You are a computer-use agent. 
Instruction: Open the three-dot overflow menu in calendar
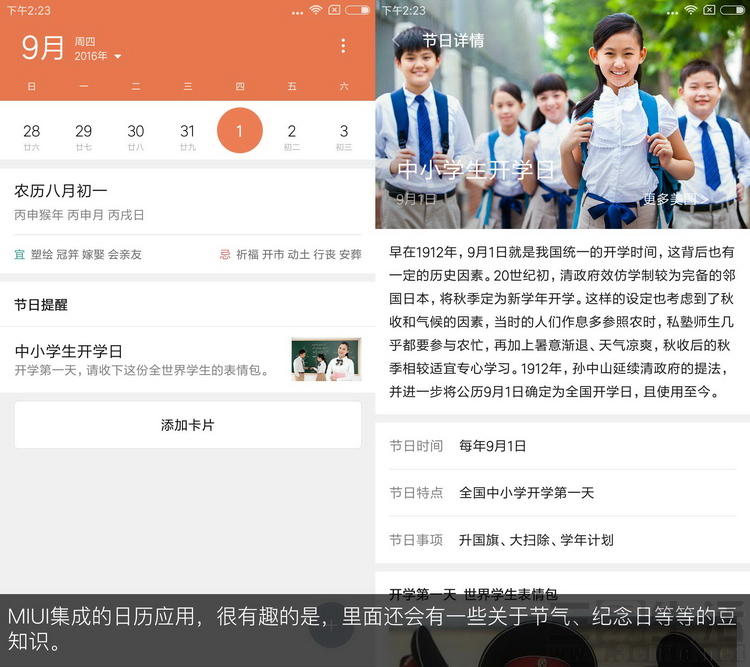[x=343, y=45]
